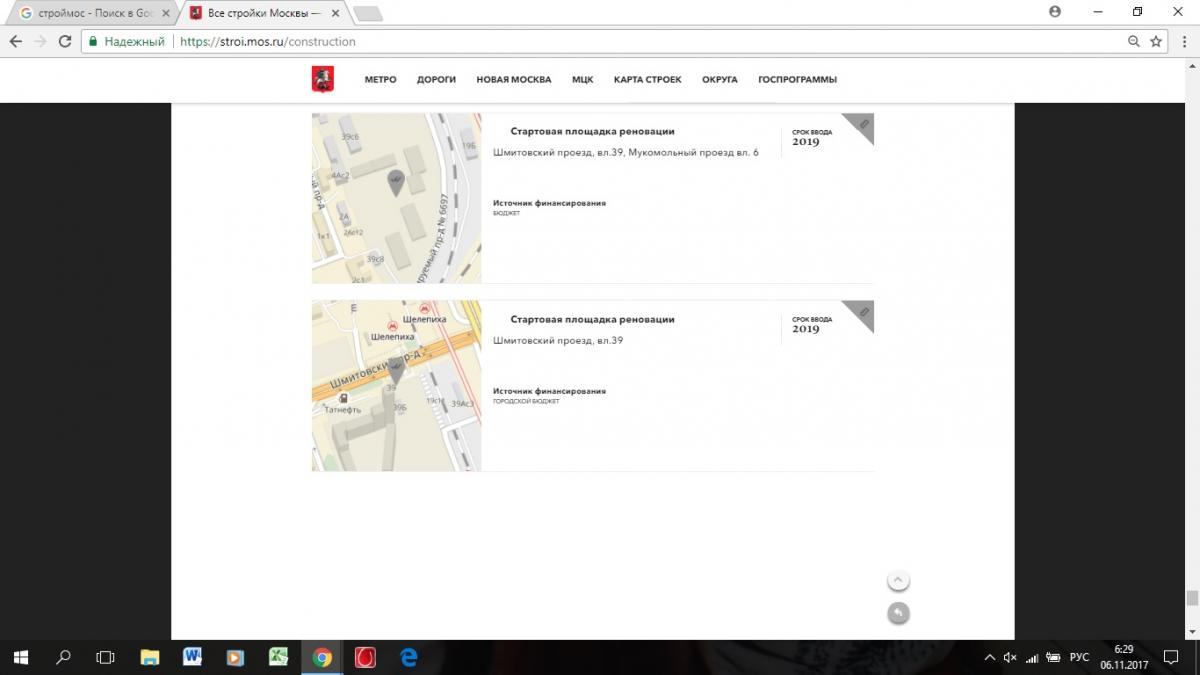Image resolution: width=1200 pixels, height=675 pixels.
Task: Click the Google Chrome taskbar icon
Action: click(322, 657)
